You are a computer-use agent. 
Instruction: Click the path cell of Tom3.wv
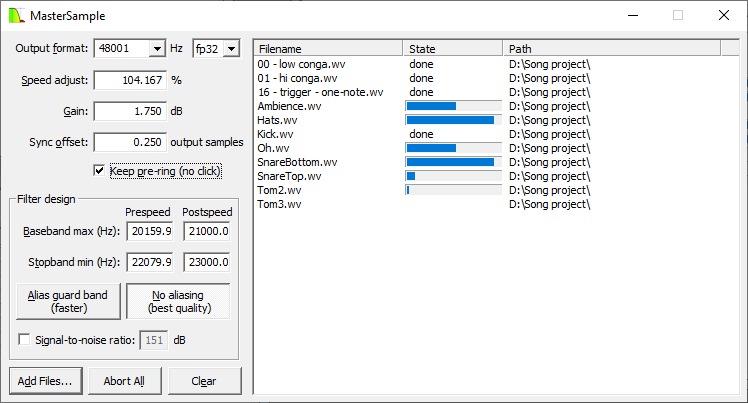[550, 204]
